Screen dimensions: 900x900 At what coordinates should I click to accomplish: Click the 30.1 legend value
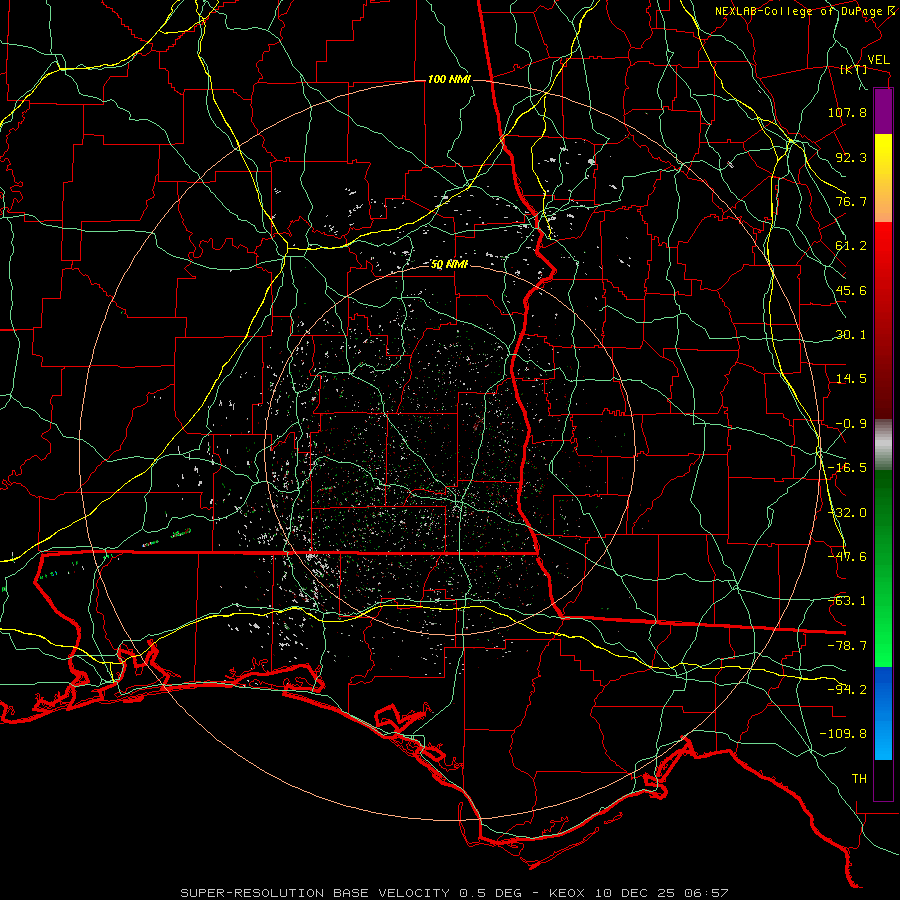click(851, 335)
